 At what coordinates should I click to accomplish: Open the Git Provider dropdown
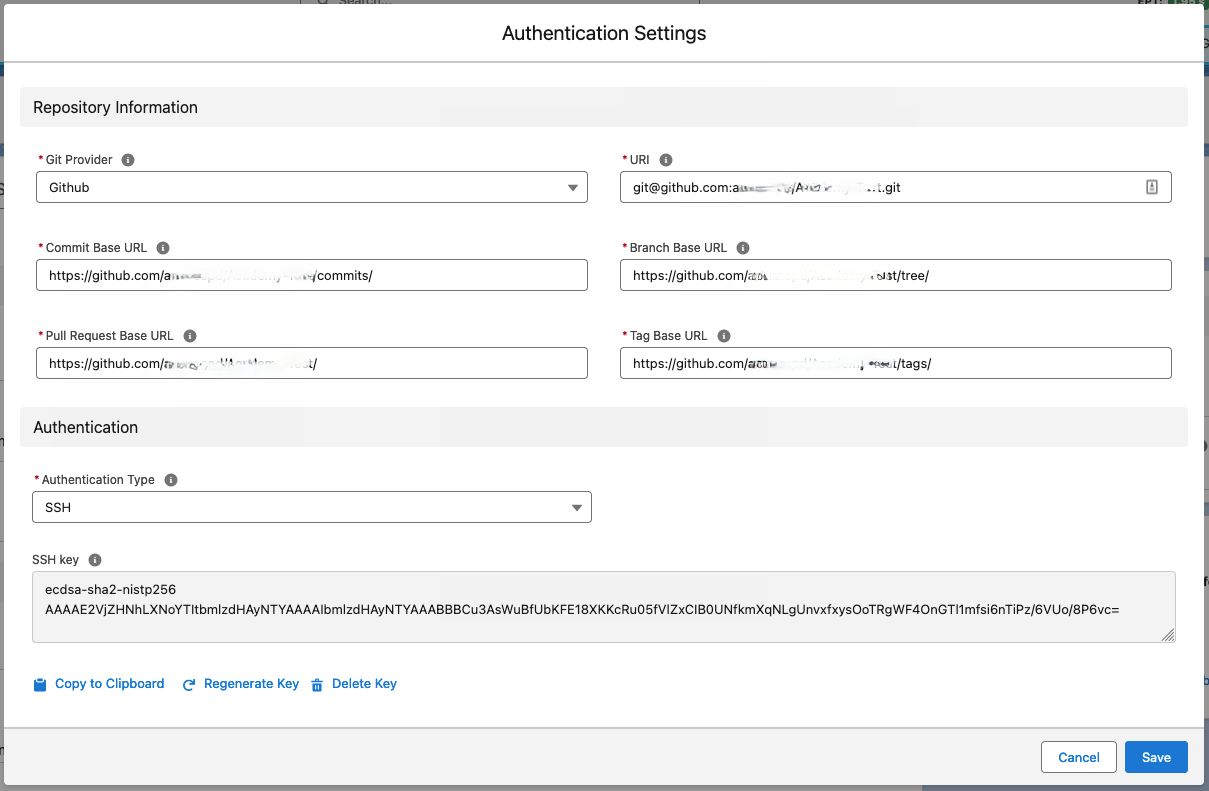[x=312, y=187]
